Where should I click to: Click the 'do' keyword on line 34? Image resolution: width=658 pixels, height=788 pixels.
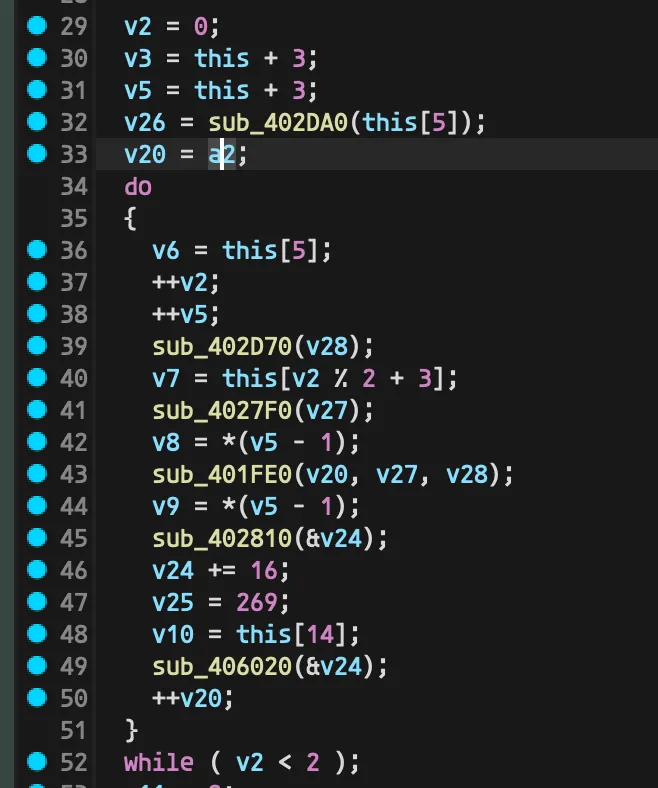(x=138, y=186)
